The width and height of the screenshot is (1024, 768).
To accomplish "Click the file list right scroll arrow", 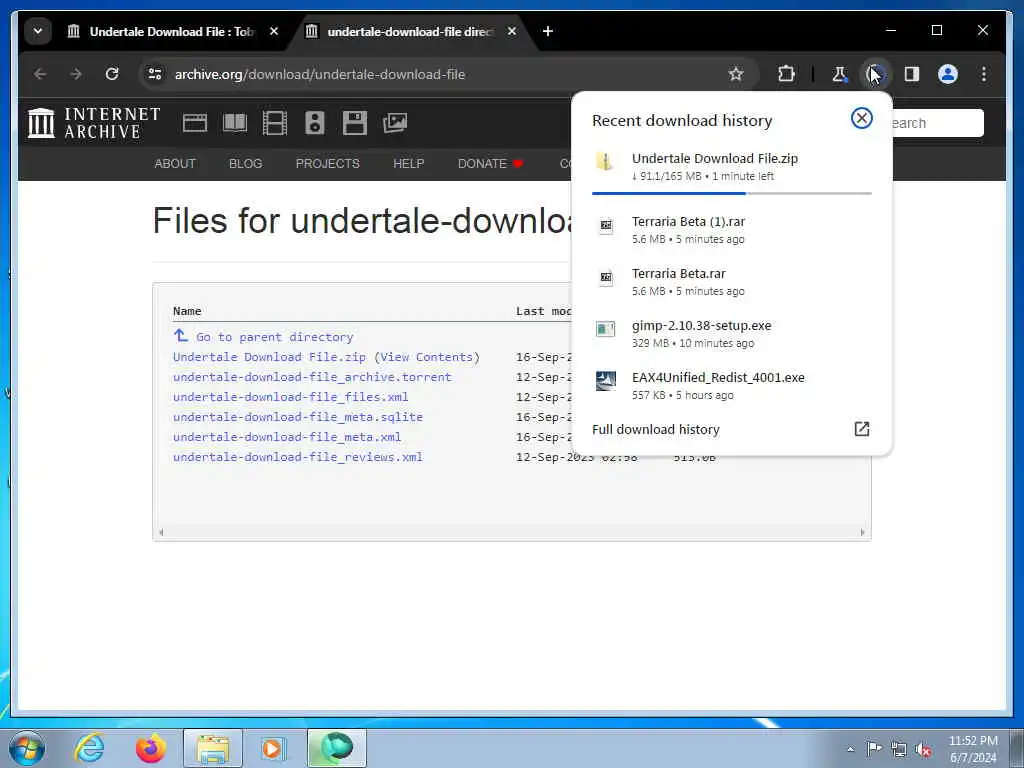I will (863, 532).
